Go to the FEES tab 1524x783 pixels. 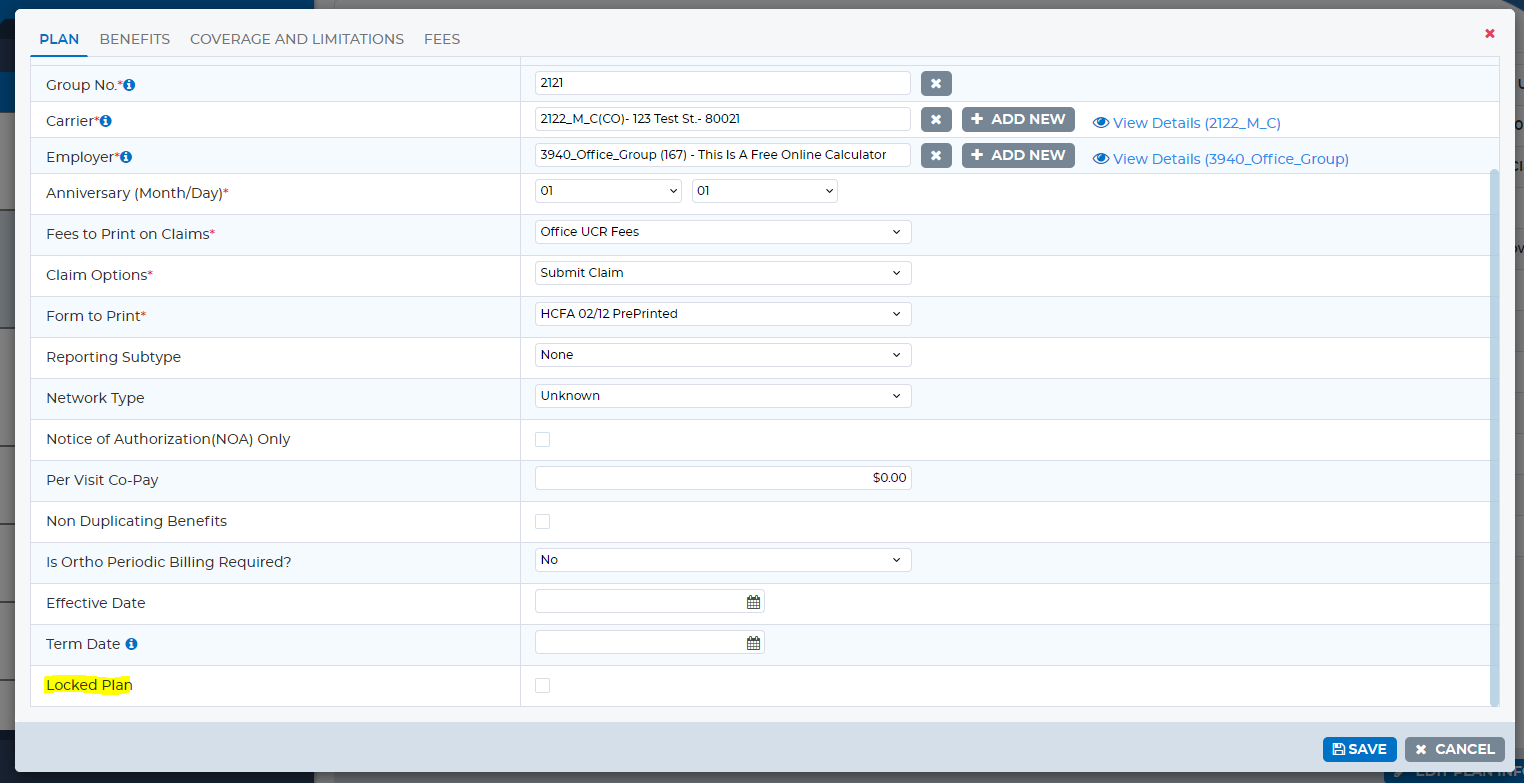coord(442,39)
